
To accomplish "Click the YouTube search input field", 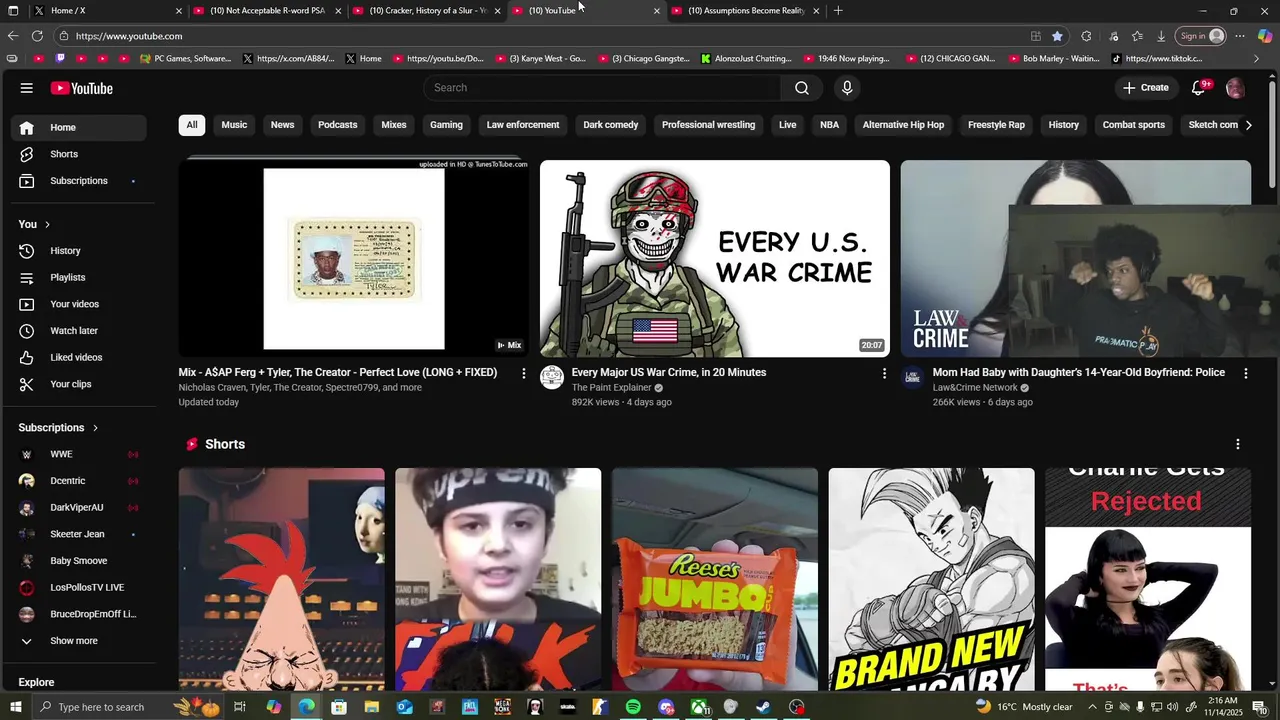I will (x=602, y=88).
